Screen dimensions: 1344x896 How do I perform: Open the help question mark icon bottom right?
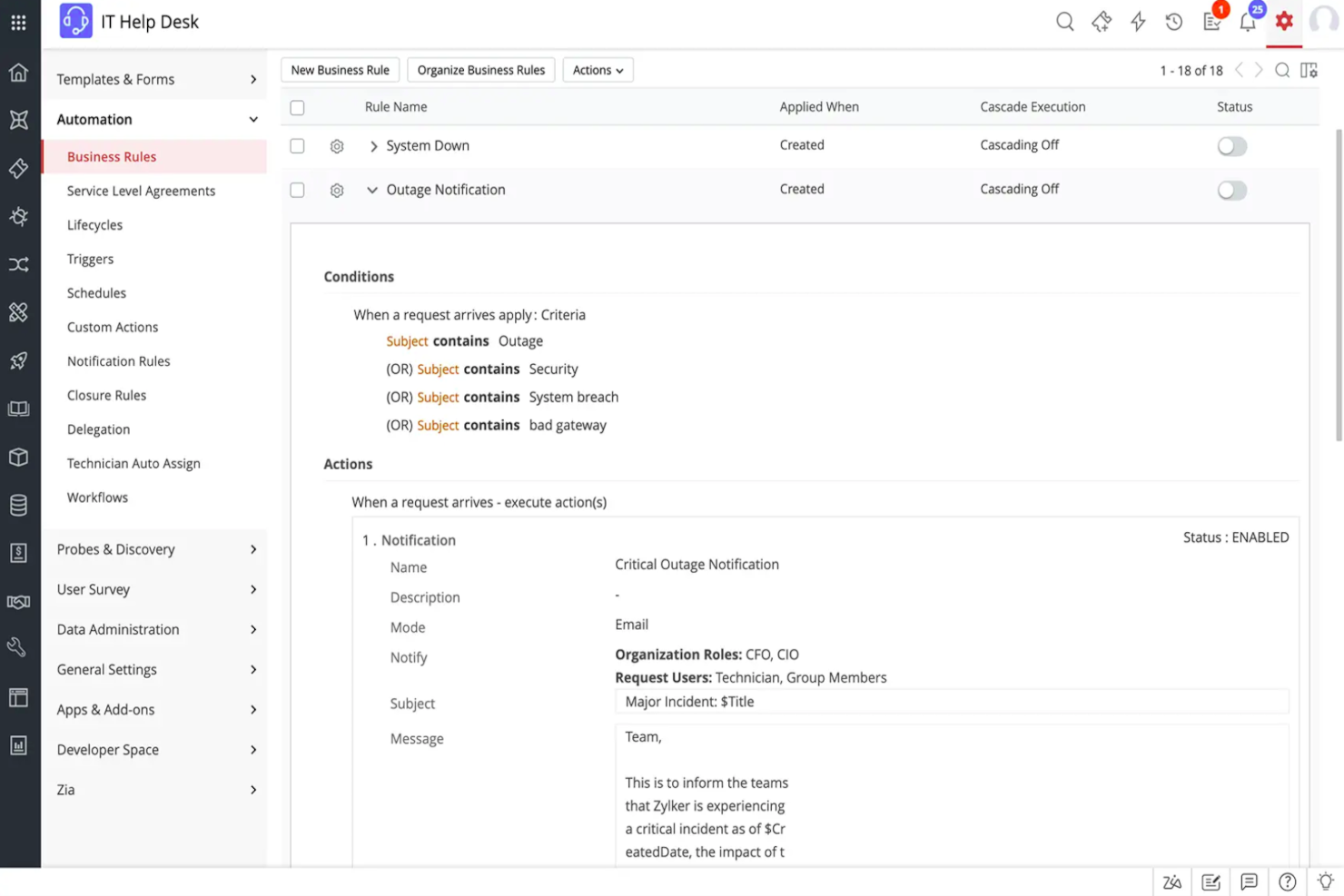1286,881
